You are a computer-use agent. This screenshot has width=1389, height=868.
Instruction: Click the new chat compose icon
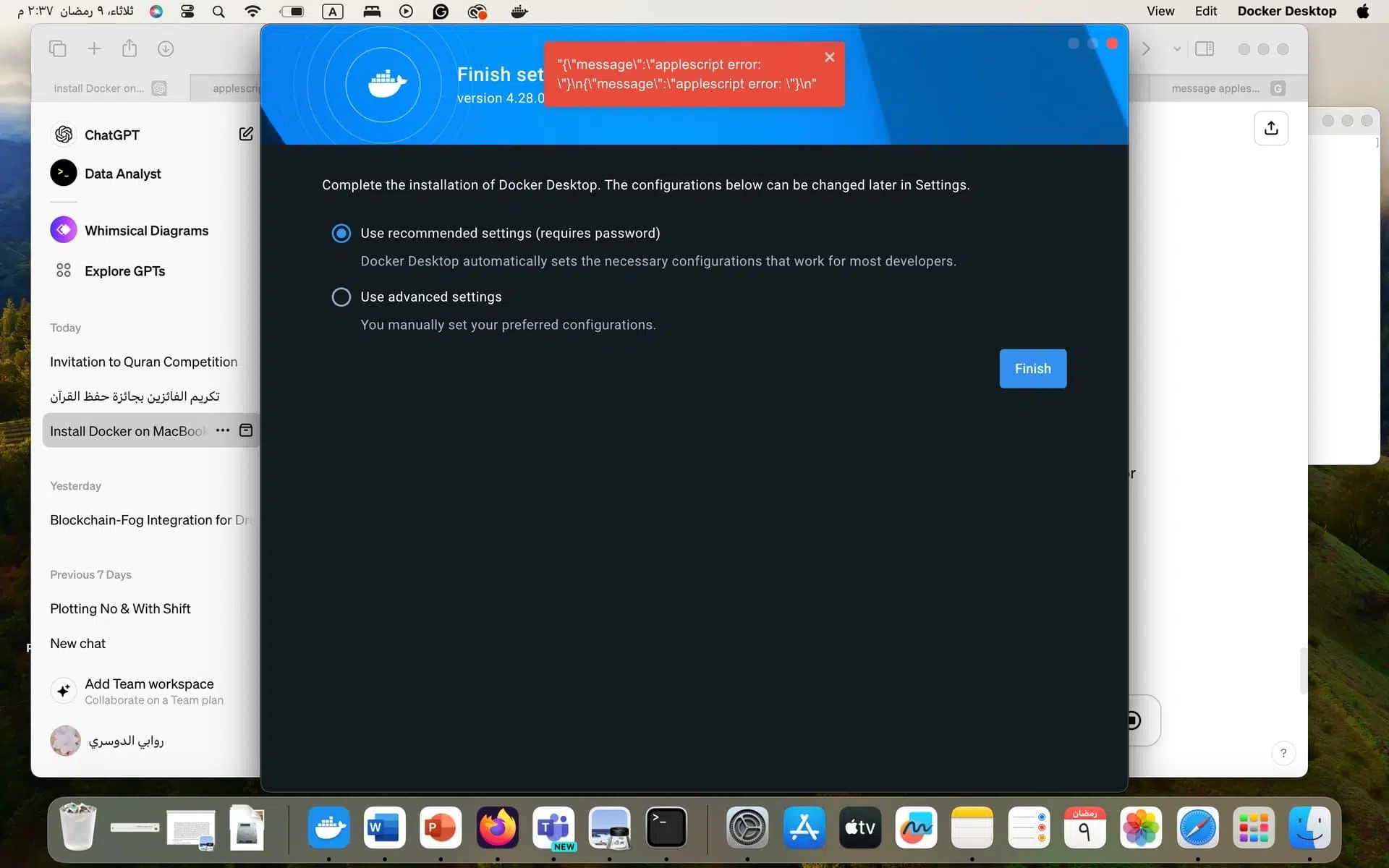tap(246, 134)
